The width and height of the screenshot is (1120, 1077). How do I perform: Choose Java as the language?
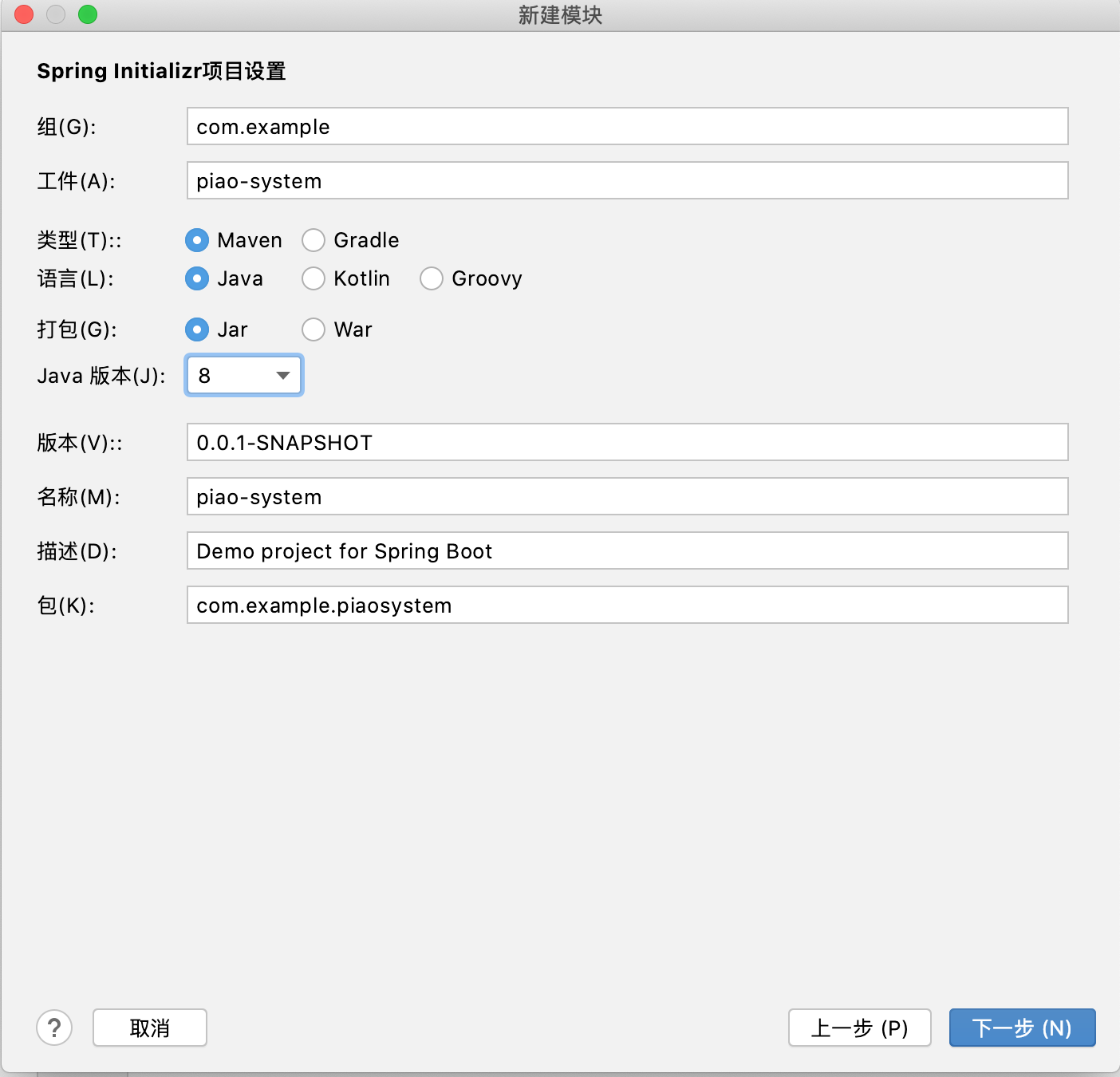pos(197,278)
